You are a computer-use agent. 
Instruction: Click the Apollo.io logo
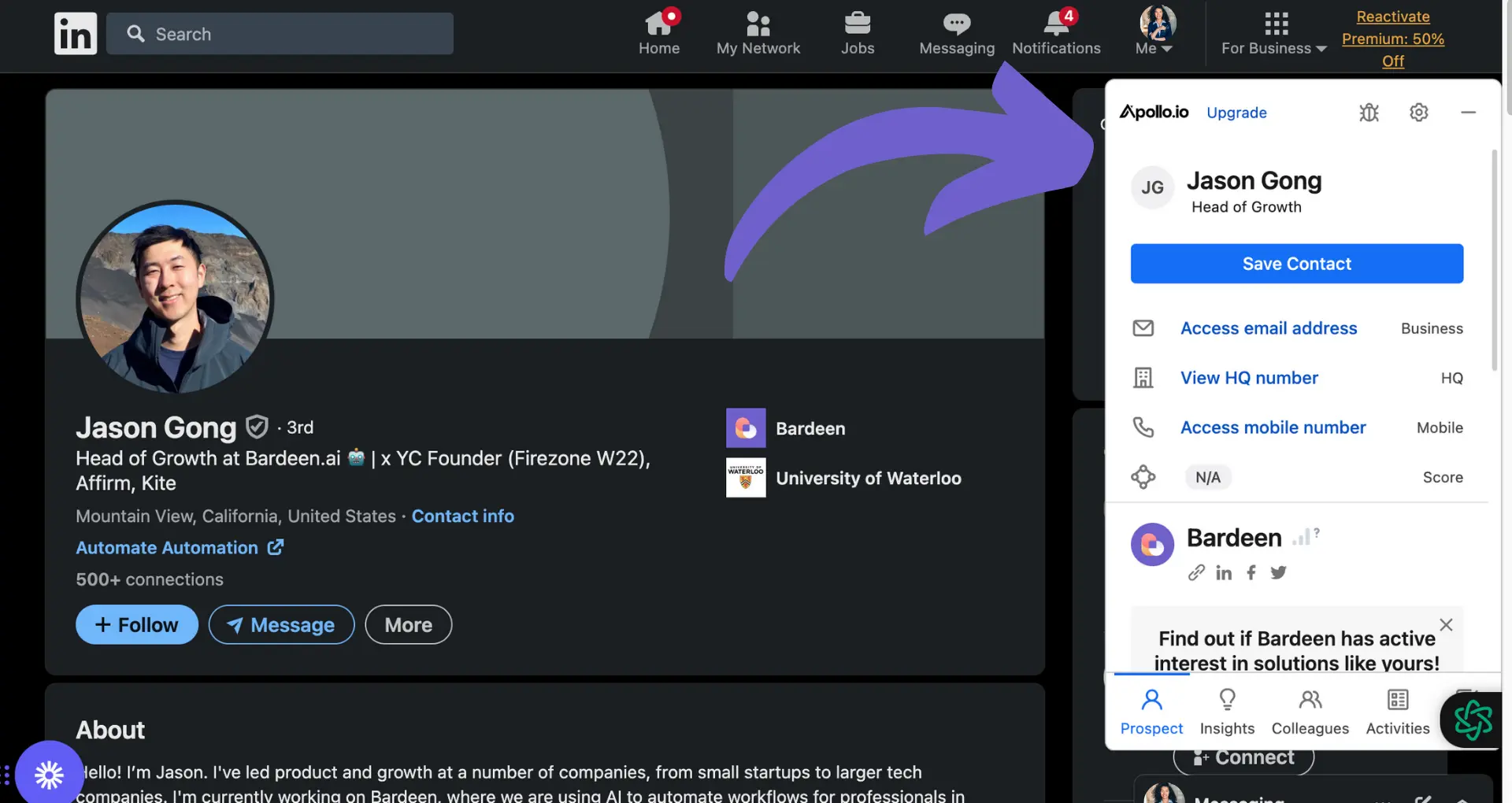point(1154,113)
